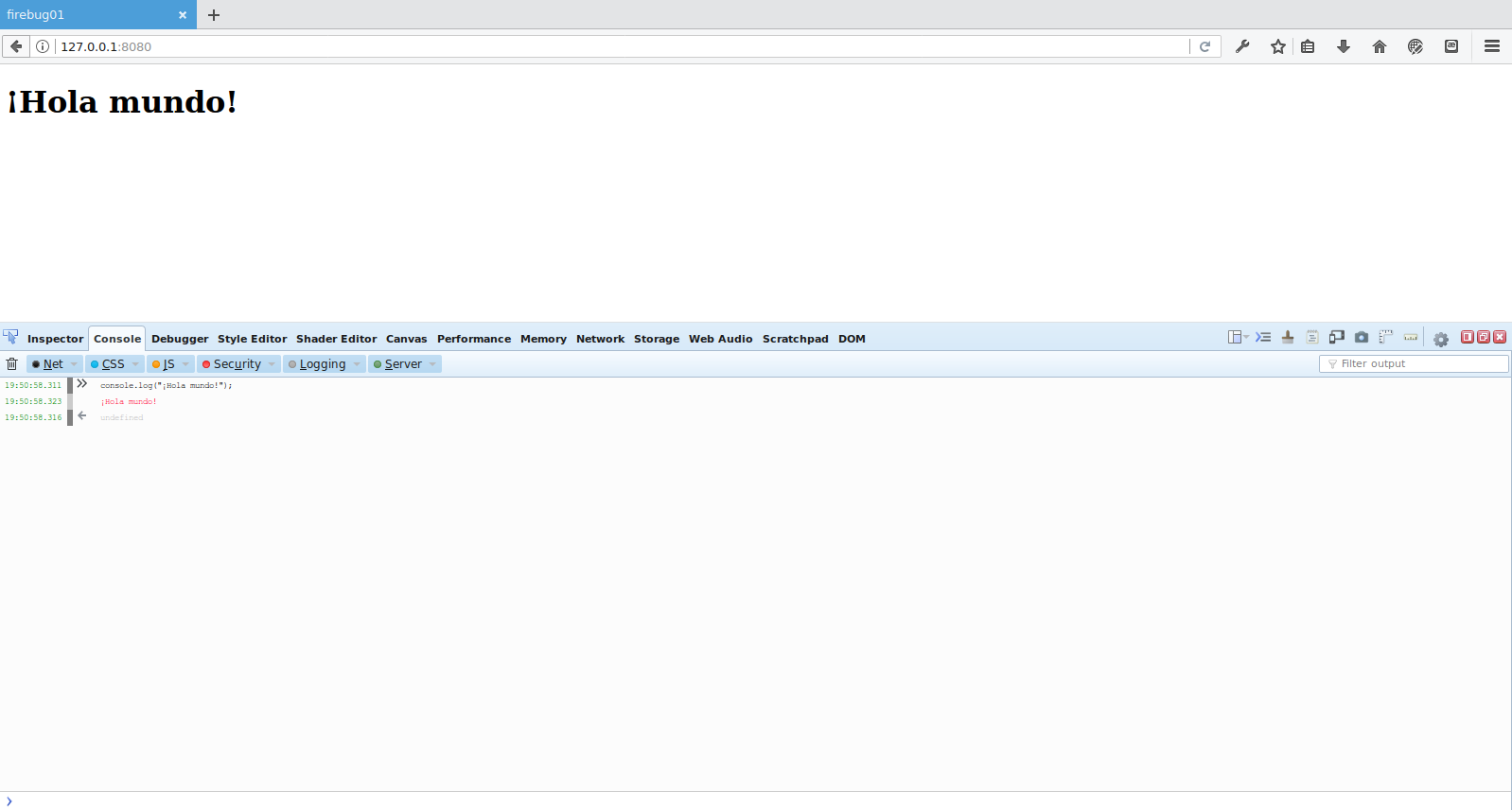This screenshot has width=1512, height=810.
Task: Open the Memory tab
Action: [543, 339]
